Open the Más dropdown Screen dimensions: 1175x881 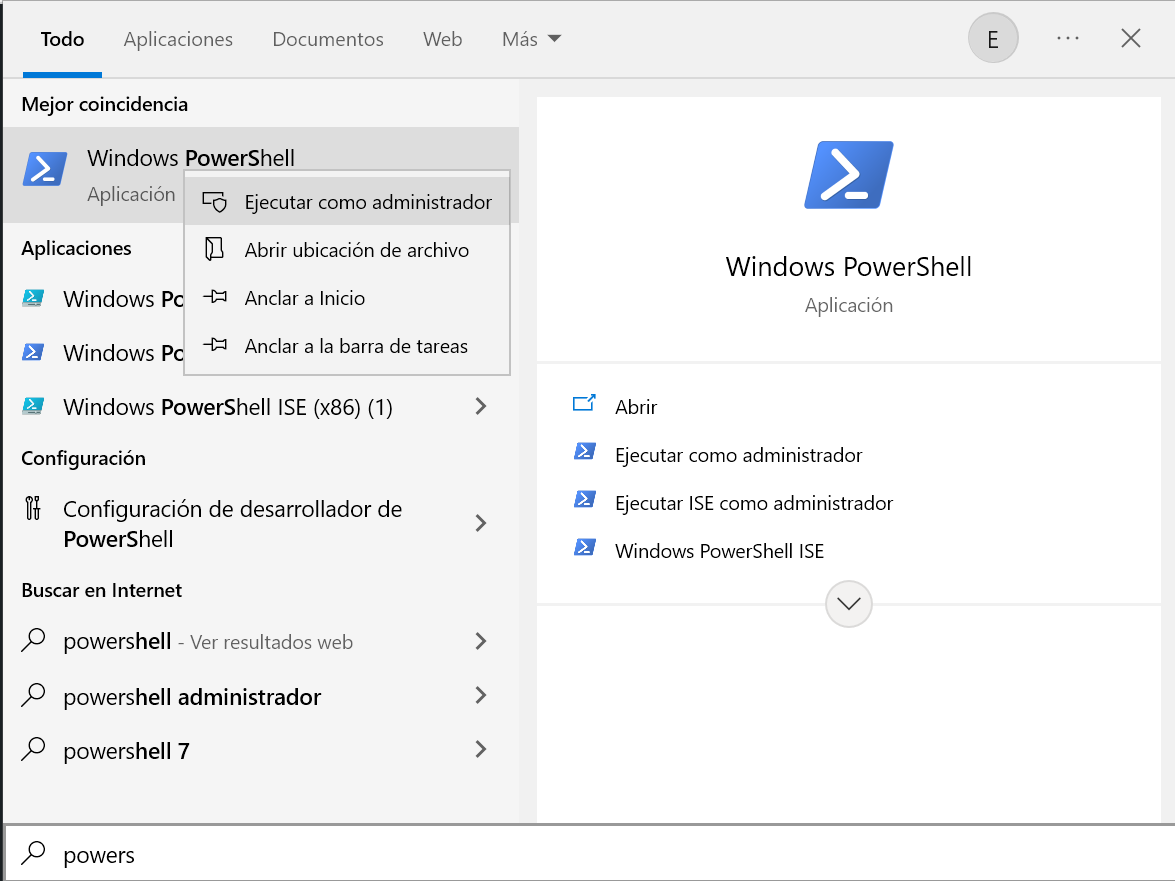pos(531,39)
